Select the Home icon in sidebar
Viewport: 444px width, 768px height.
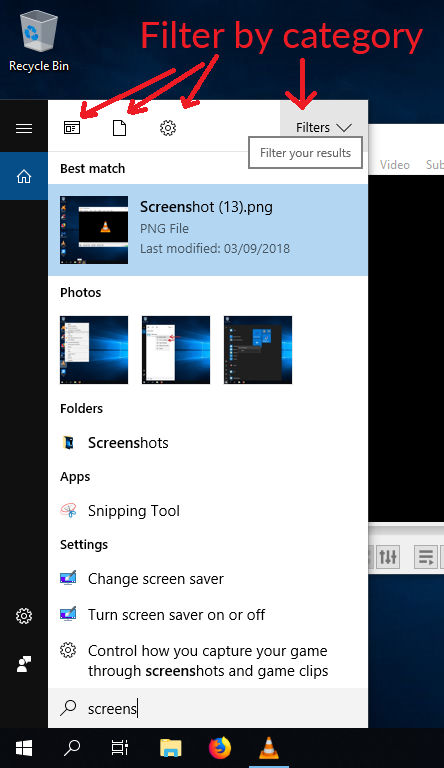(x=24, y=176)
